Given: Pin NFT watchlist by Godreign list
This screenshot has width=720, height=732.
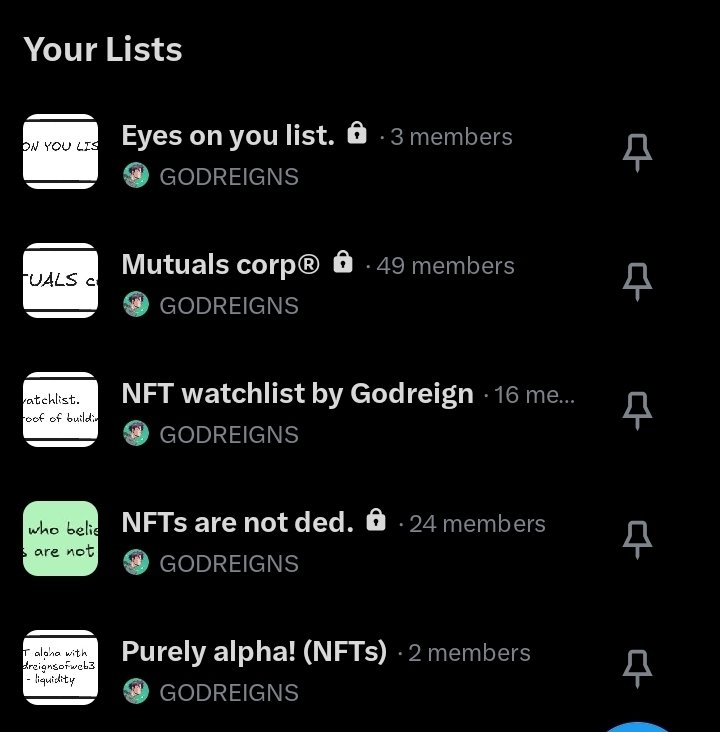Looking at the screenshot, I should [x=637, y=411].
